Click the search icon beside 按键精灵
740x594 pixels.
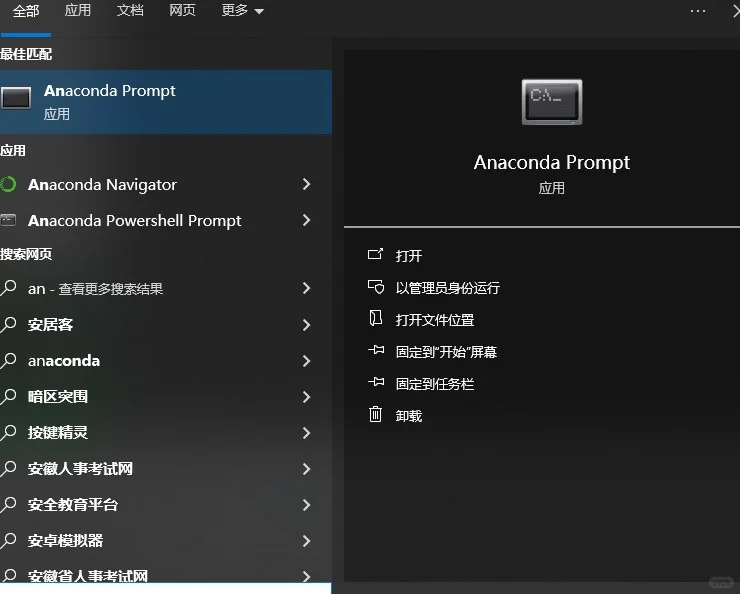pyautogui.click(x=8, y=432)
